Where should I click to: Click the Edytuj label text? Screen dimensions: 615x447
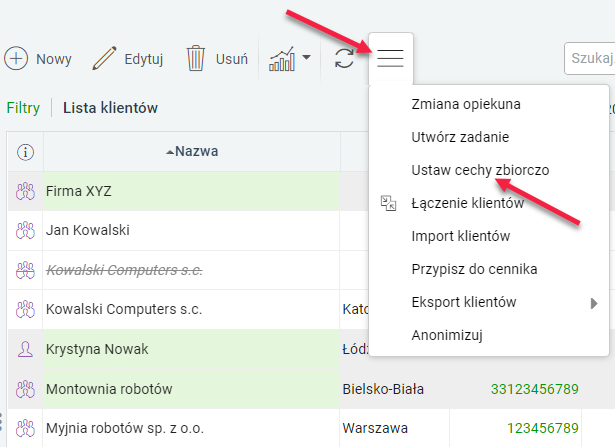[144, 59]
